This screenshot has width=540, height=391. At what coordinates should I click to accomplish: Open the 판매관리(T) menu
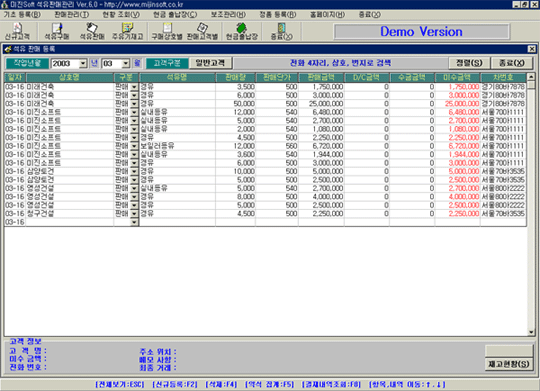pos(71,14)
